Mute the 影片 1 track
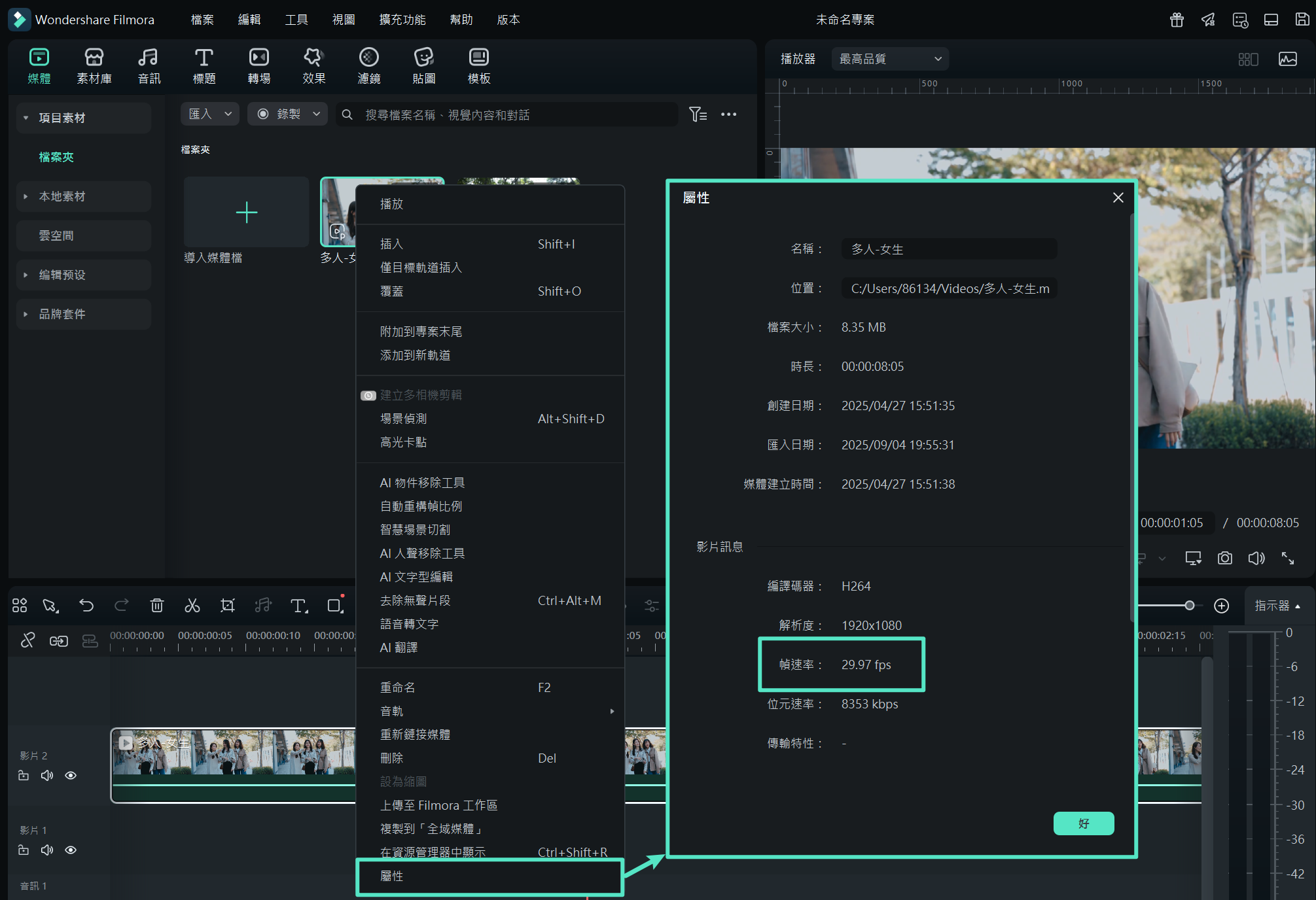Image resolution: width=1316 pixels, height=900 pixels. (46, 850)
